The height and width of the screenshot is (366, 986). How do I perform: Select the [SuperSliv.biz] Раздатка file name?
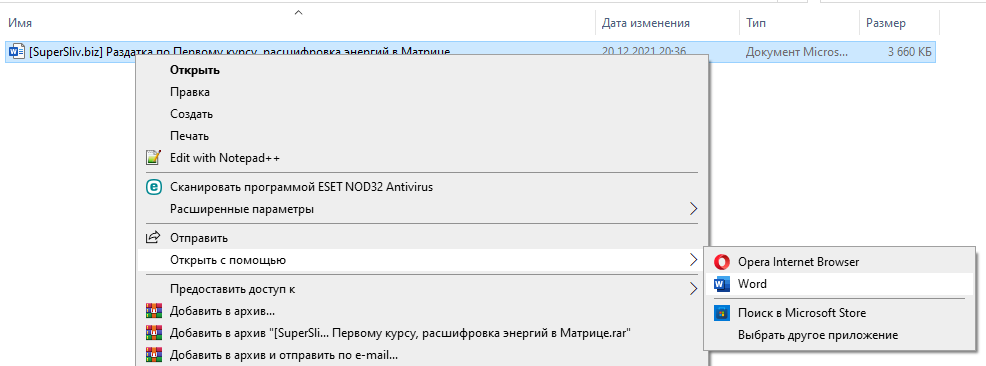tap(240, 52)
